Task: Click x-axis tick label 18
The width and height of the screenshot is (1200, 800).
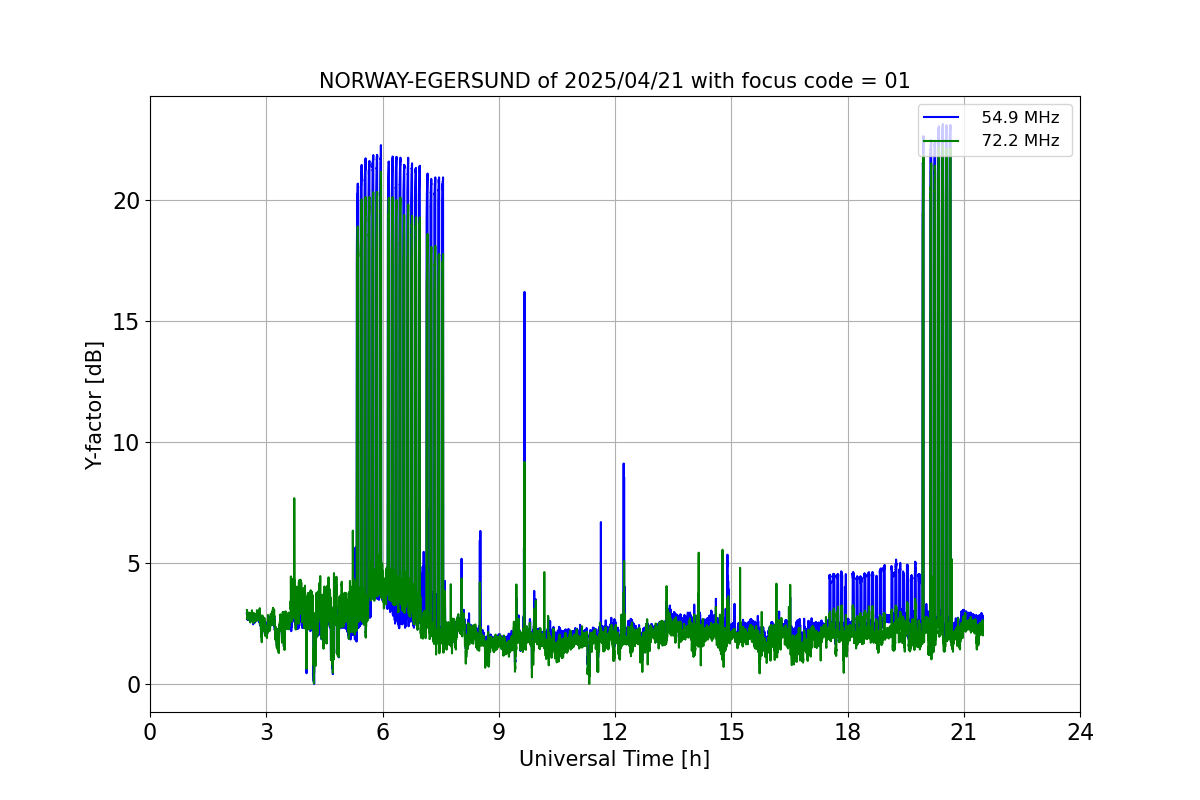Action: (x=847, y=732)
